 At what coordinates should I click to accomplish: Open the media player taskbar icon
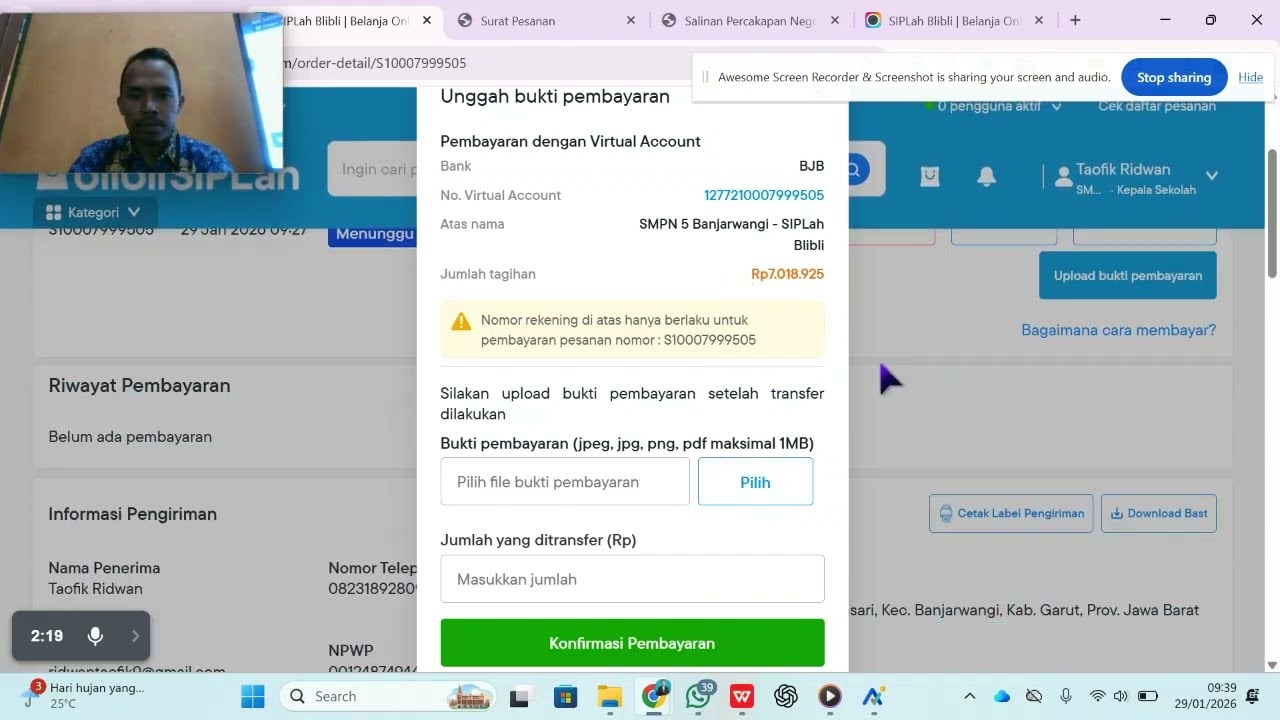pos(830,696)
